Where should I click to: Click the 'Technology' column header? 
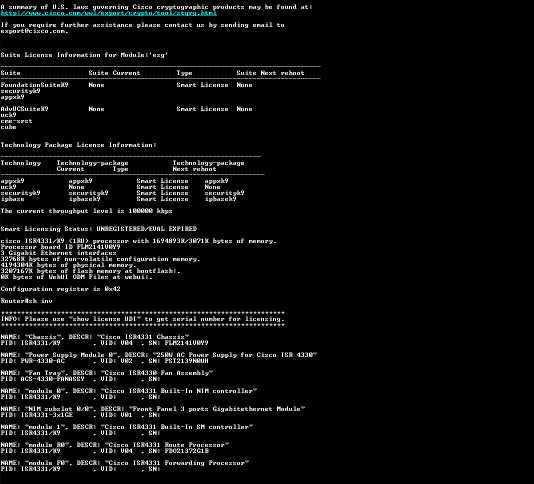(21, 163)
